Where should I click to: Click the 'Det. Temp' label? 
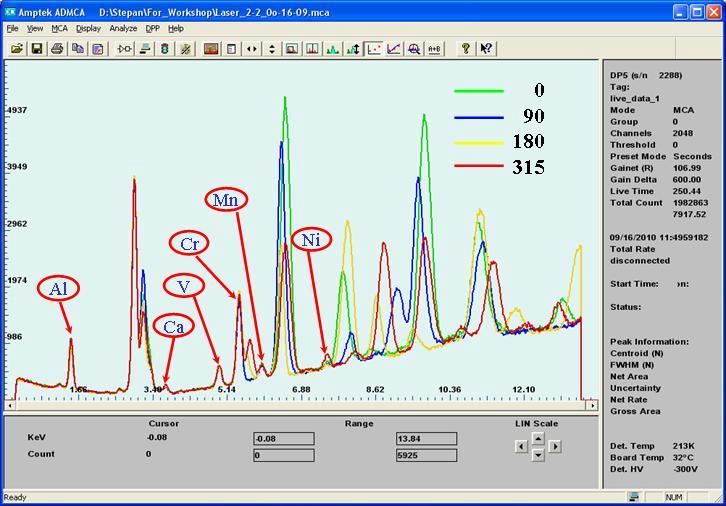click(x=632, y=446)
